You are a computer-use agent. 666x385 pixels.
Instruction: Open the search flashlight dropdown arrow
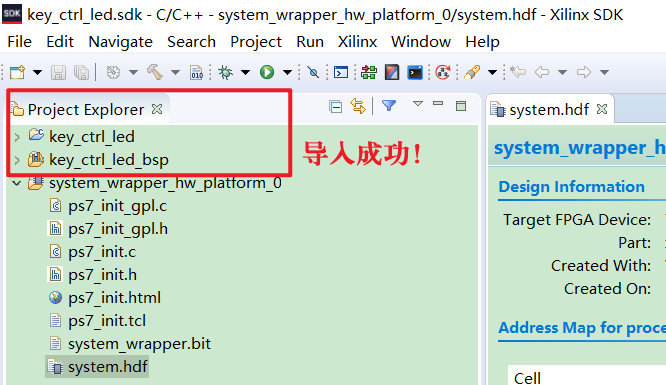pos(492,73)
